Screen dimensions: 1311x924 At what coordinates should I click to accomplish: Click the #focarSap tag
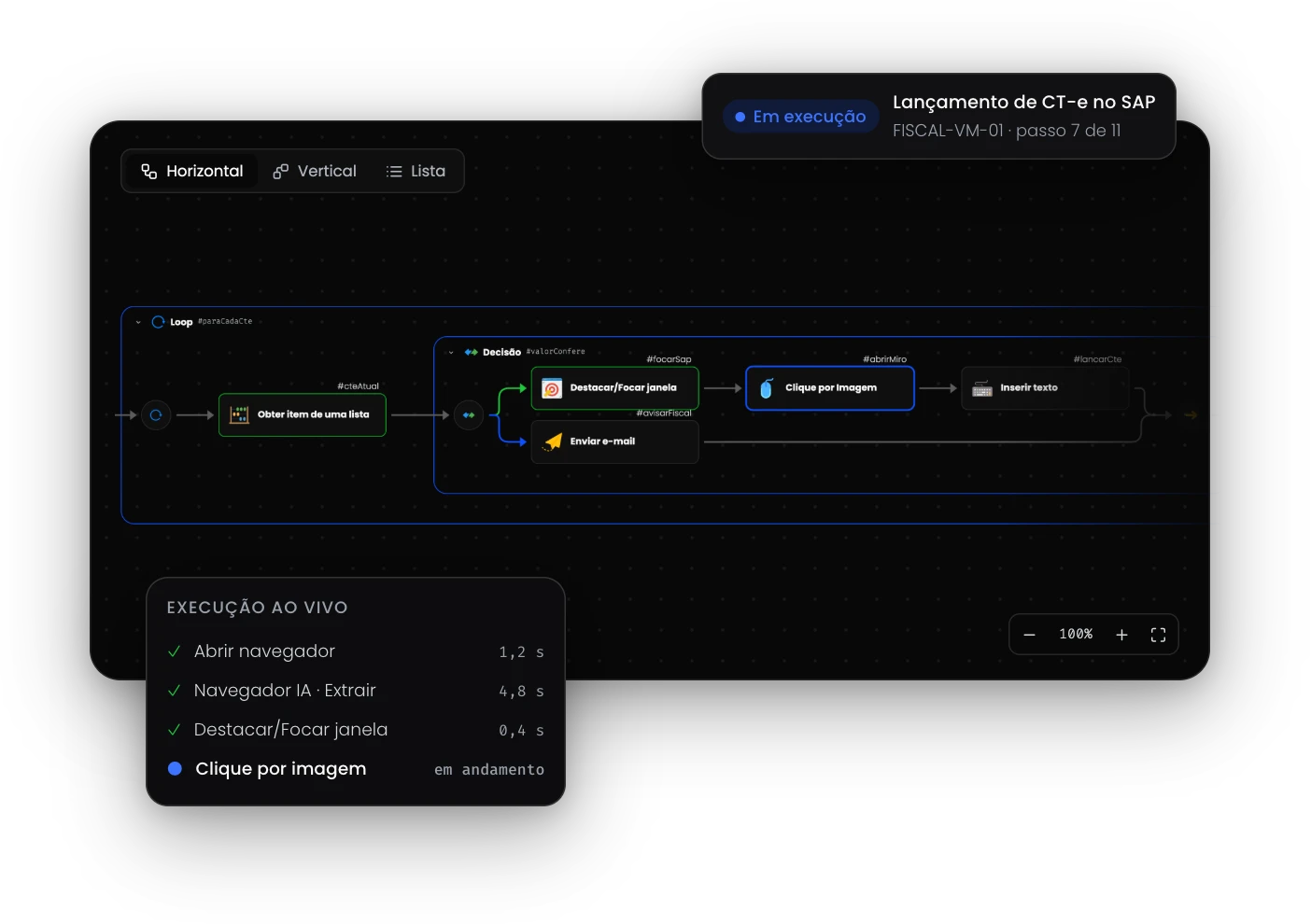click(x=670, y=359)
